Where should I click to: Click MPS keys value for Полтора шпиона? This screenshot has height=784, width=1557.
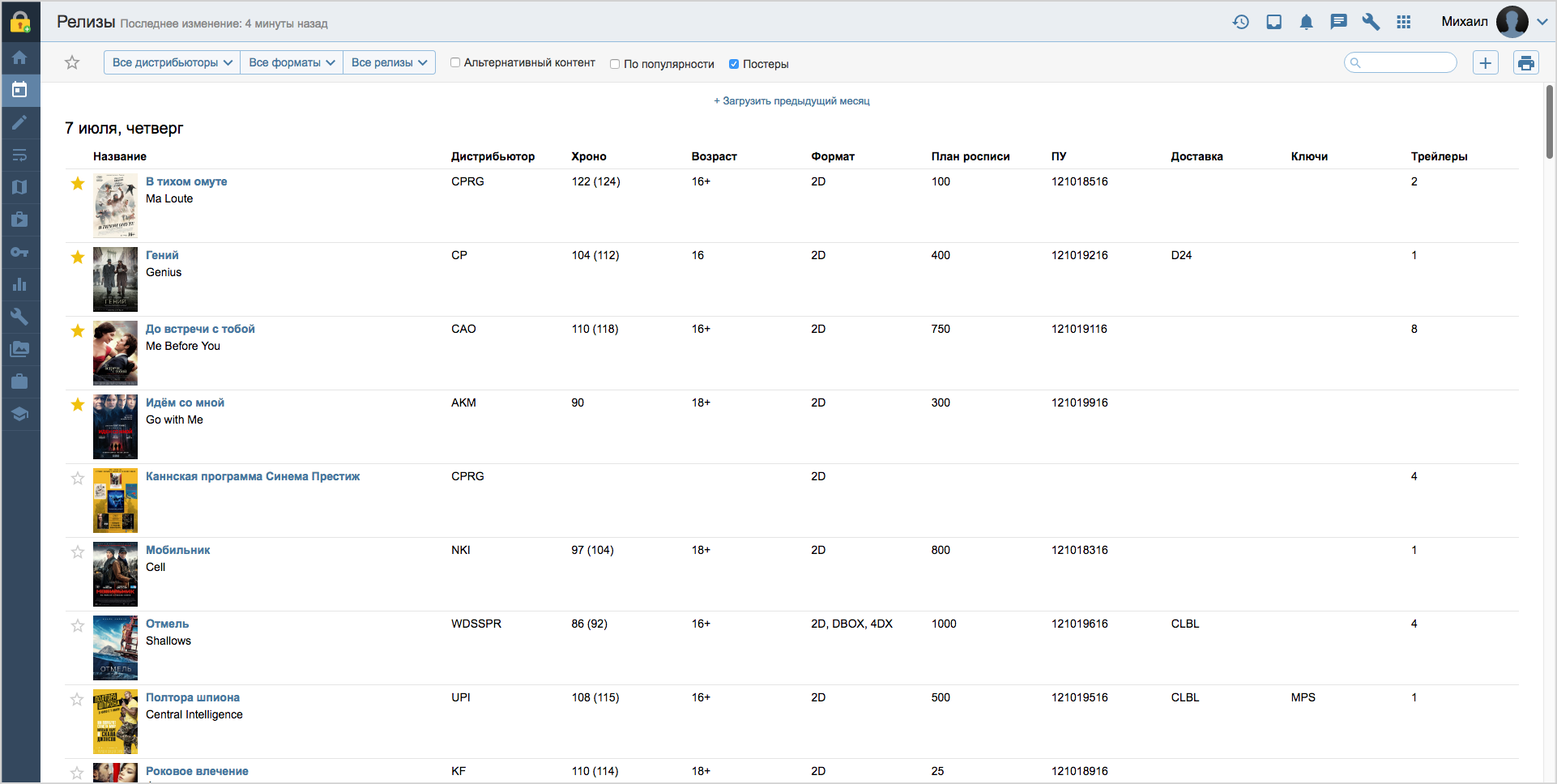[1303, 697]
